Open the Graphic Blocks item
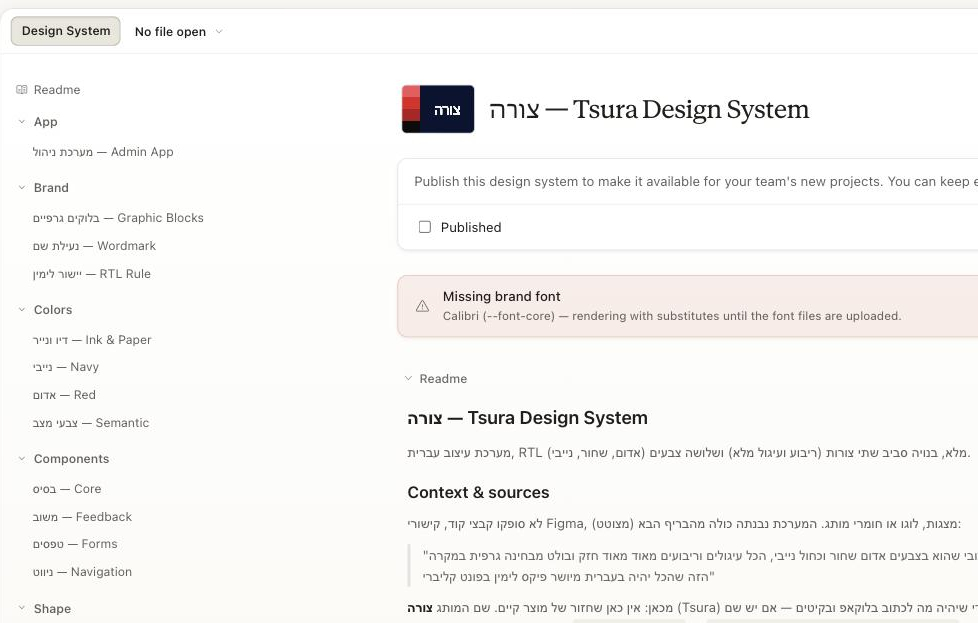 (x=118, y=218)
